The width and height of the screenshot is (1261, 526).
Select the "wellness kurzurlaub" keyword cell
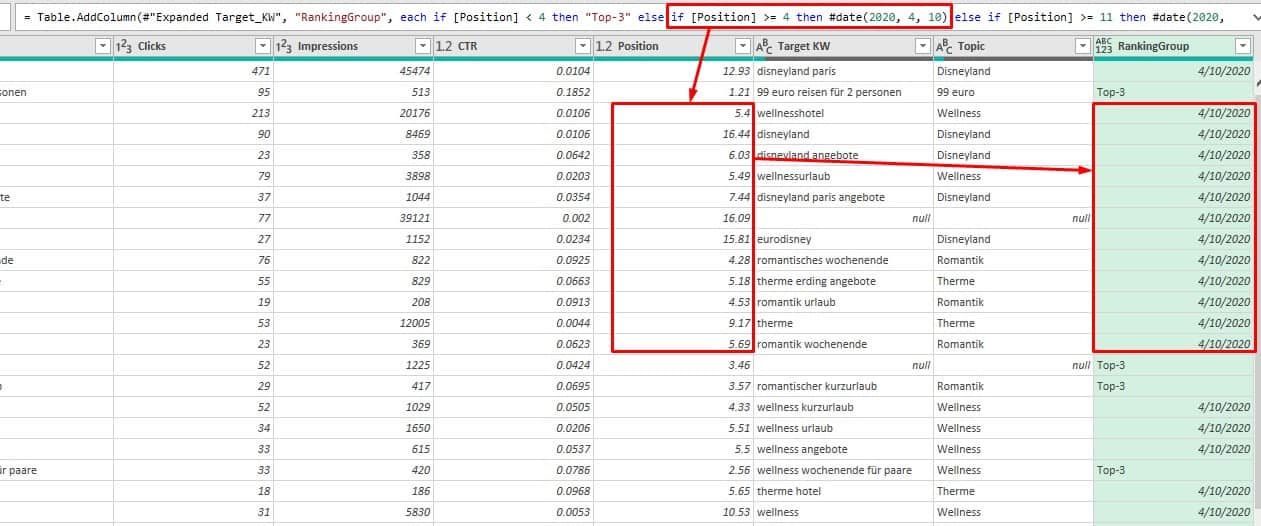point(843,407)
